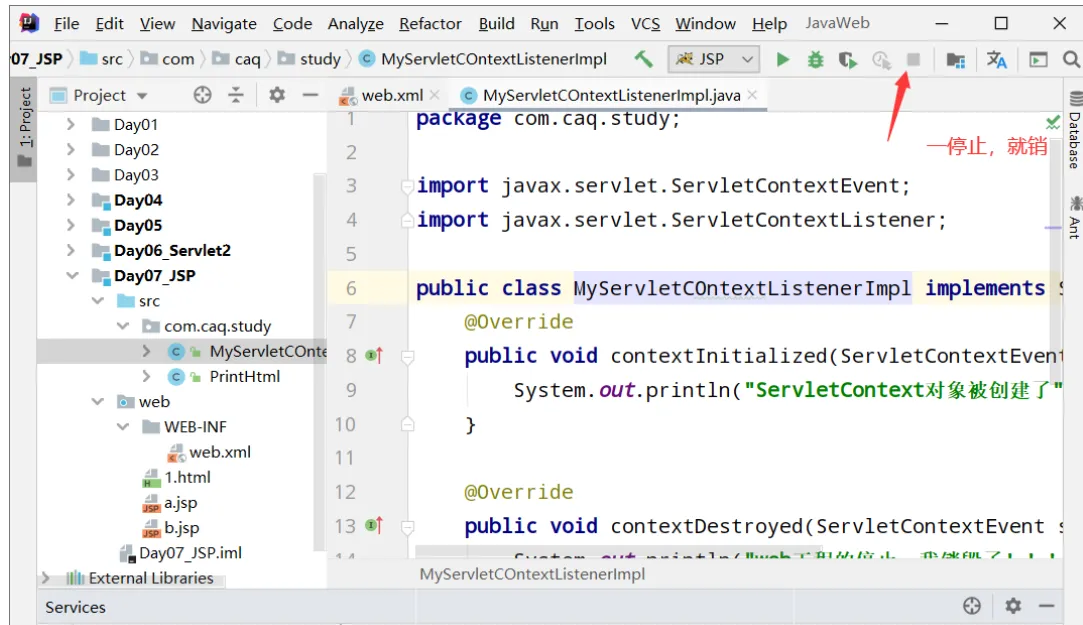Screen dimensions: 1083x625
Task: Expand the Day05 module
Action: pyautogui.click(x=70, y=225)
